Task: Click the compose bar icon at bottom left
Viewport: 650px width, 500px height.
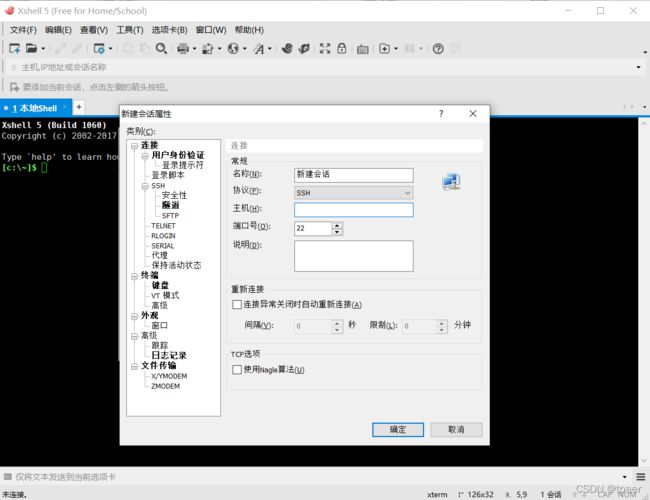Action: (7, 476)
